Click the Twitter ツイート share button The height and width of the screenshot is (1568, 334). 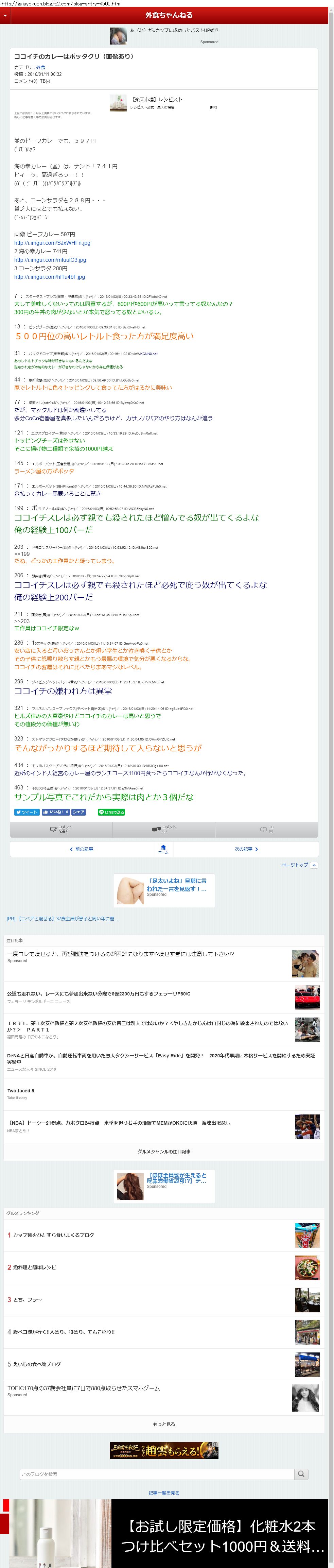point(27,812)
